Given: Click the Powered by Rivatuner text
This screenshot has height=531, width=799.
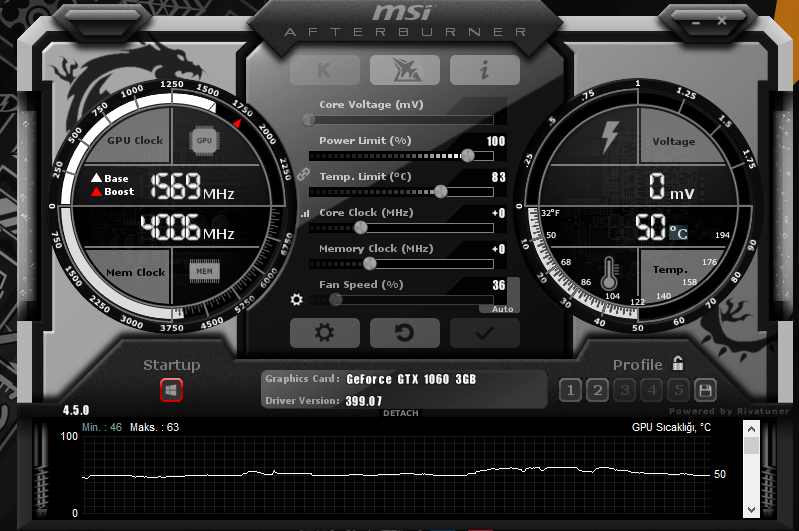Looking at the screenshot, I should pyautogui.click(x=729, y=411).
